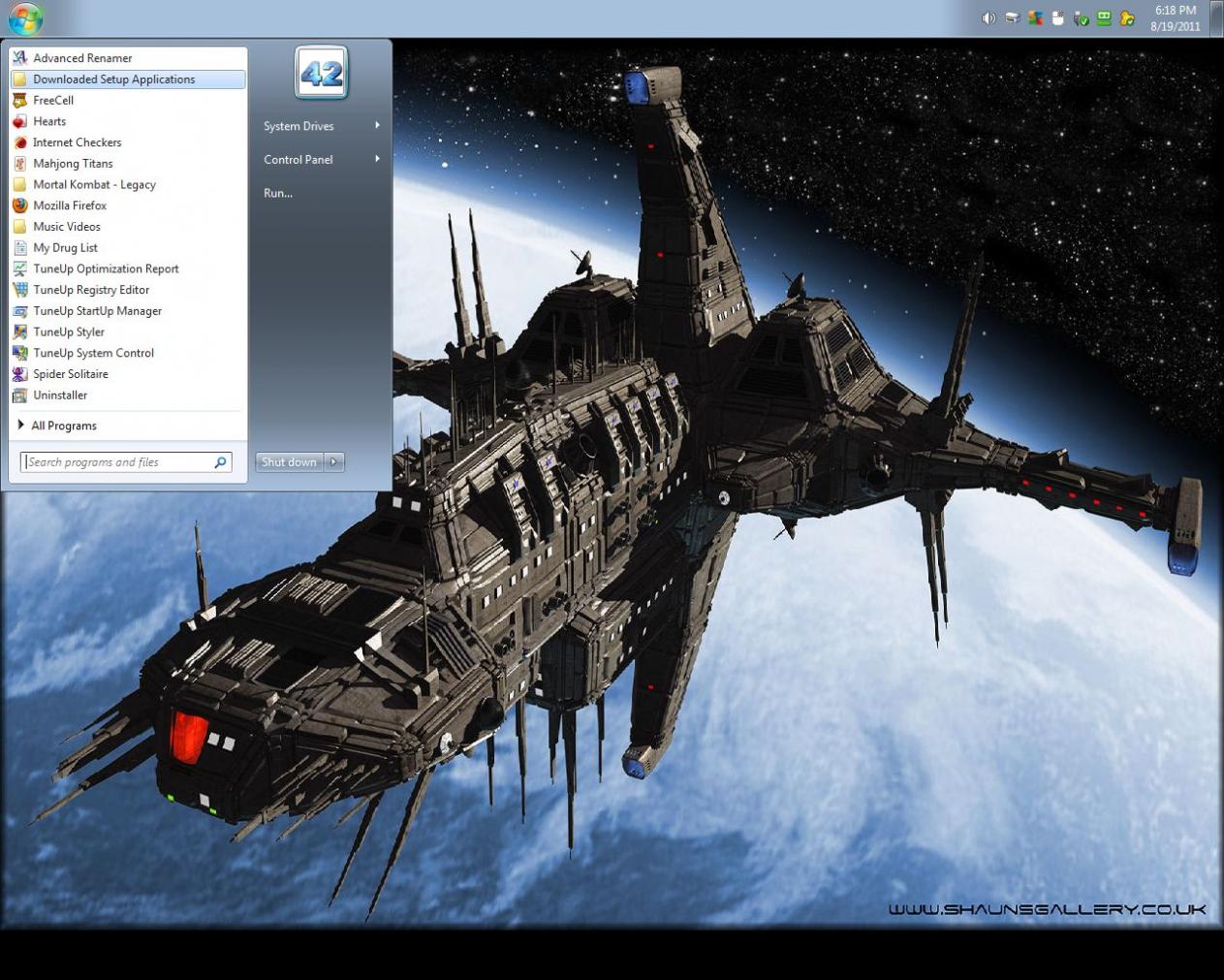Screen dimensions: 1224x980
Task: Click the search magnifier icon
Action: (220, 462)
